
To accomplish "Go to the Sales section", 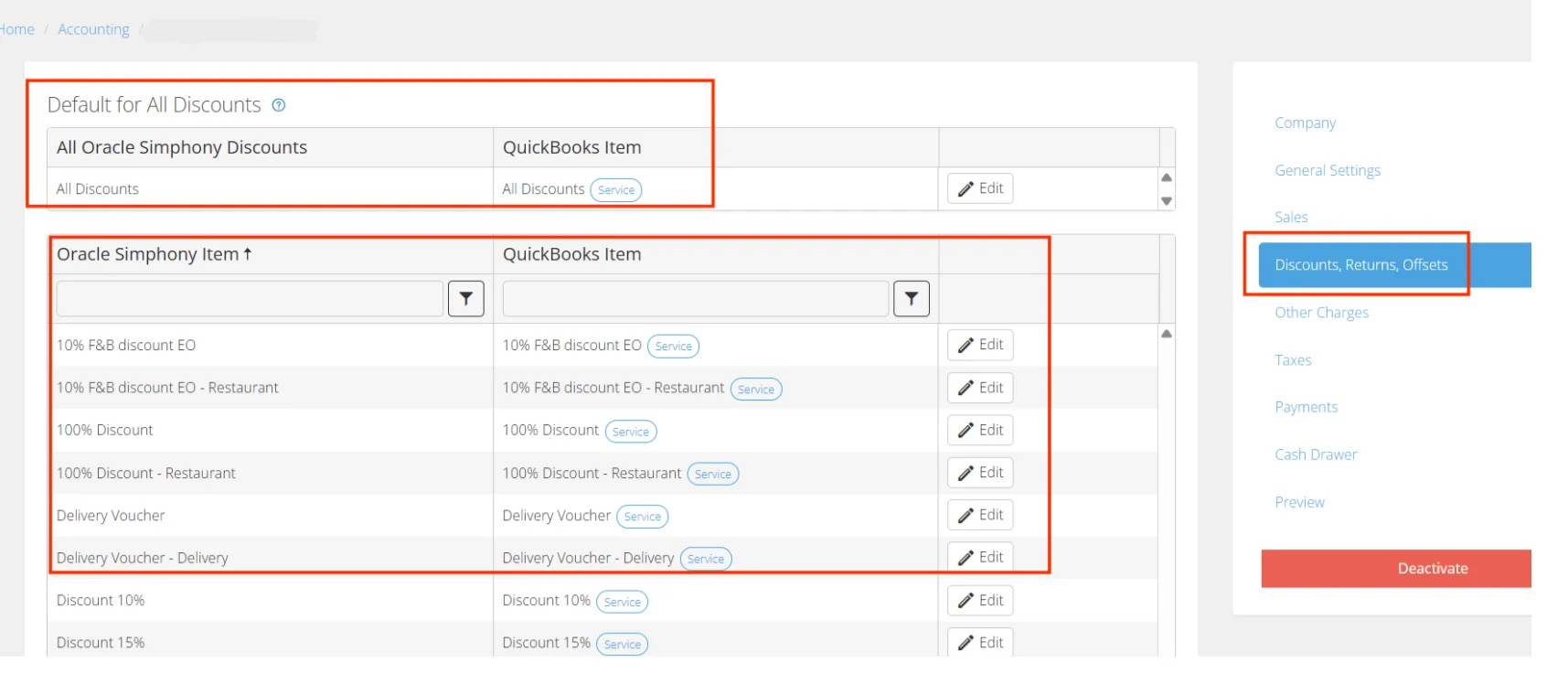I will [x=1291, y=217].
